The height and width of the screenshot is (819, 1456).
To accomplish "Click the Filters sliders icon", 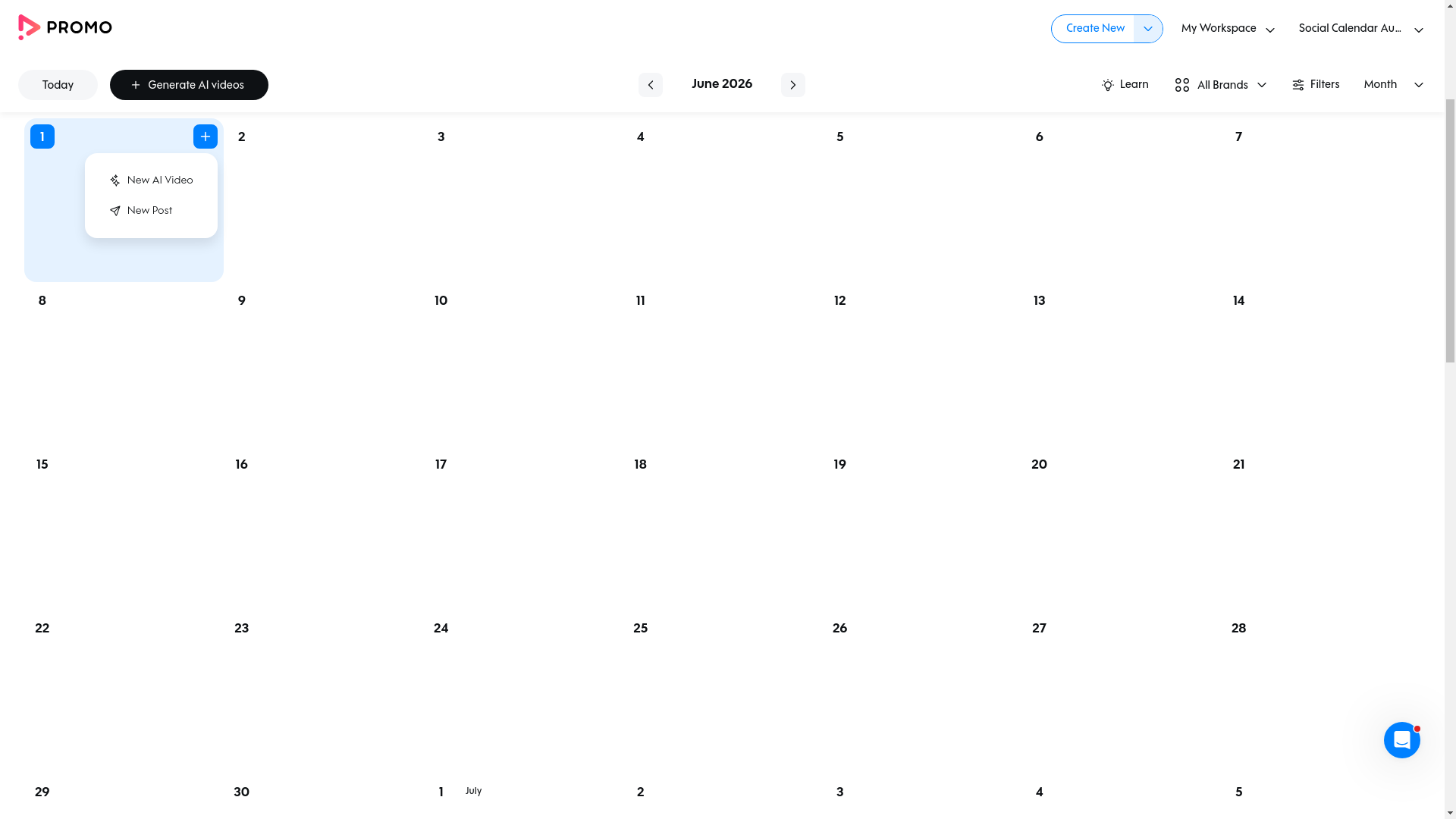I will coord(1298,85).
